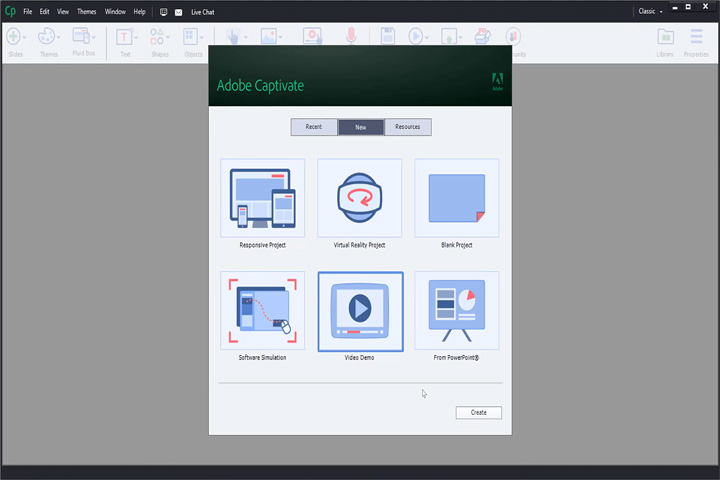
Task: Select the Video Demo thumbnail
Action: point(360,311)
